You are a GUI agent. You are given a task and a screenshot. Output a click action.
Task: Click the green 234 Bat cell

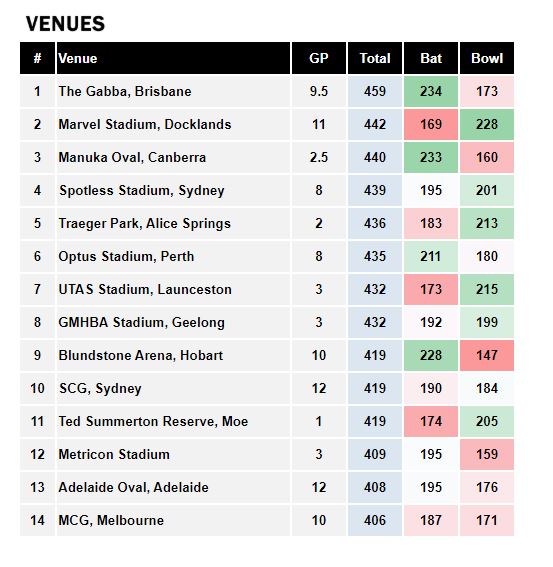(431, 91)
